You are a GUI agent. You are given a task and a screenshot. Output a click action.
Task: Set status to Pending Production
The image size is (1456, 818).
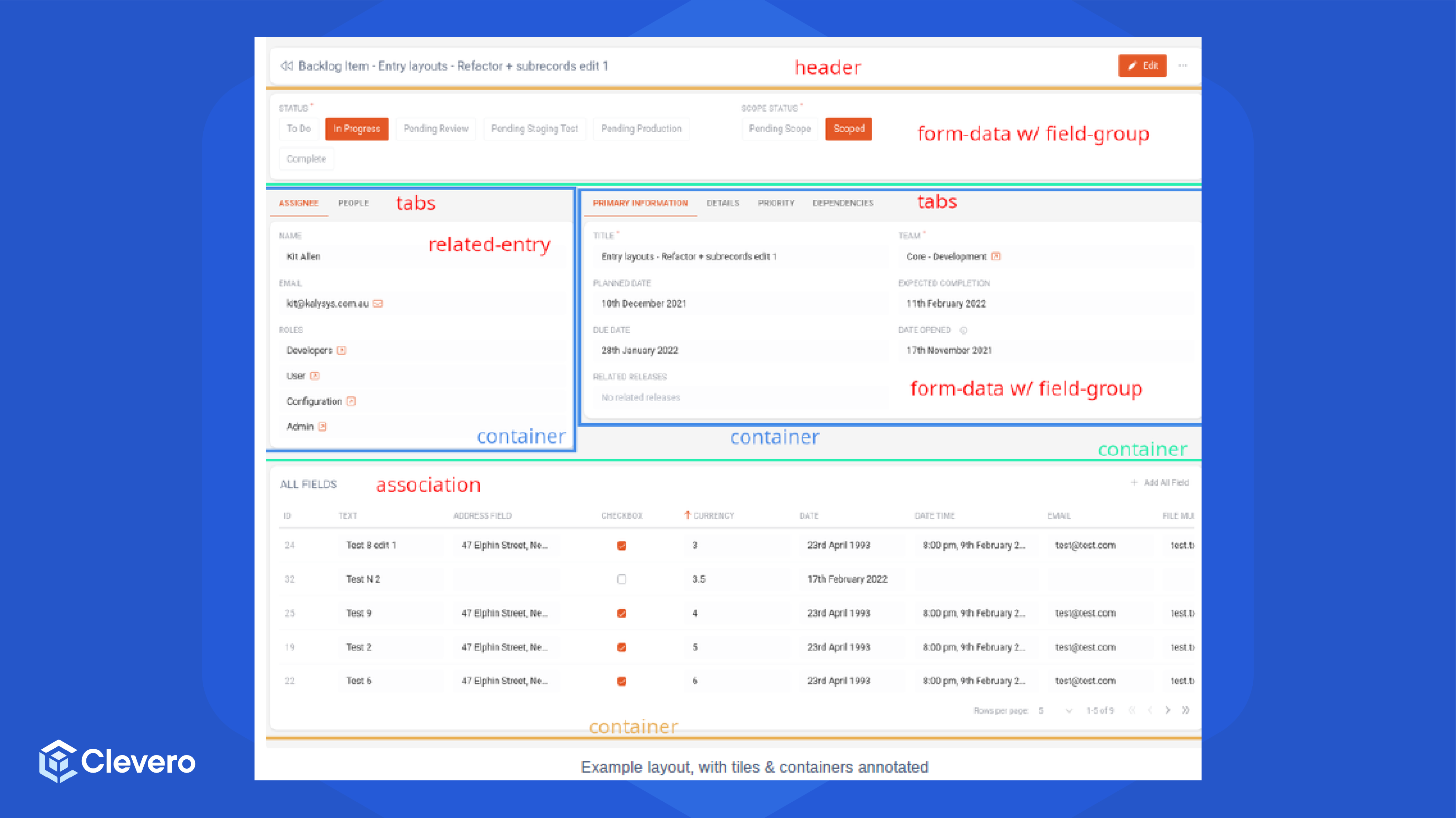tap(641, 129)
